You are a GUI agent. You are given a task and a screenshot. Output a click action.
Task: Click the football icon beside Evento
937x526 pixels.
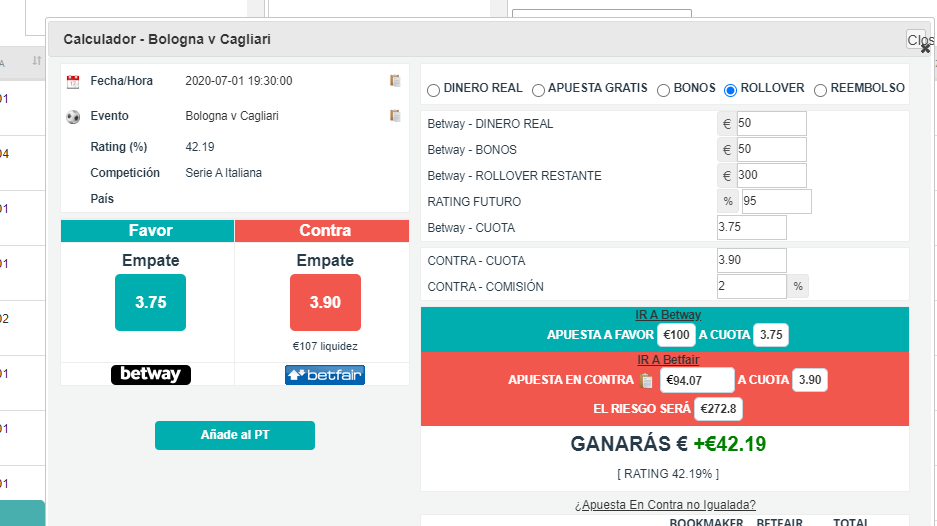tap(73, 117)
